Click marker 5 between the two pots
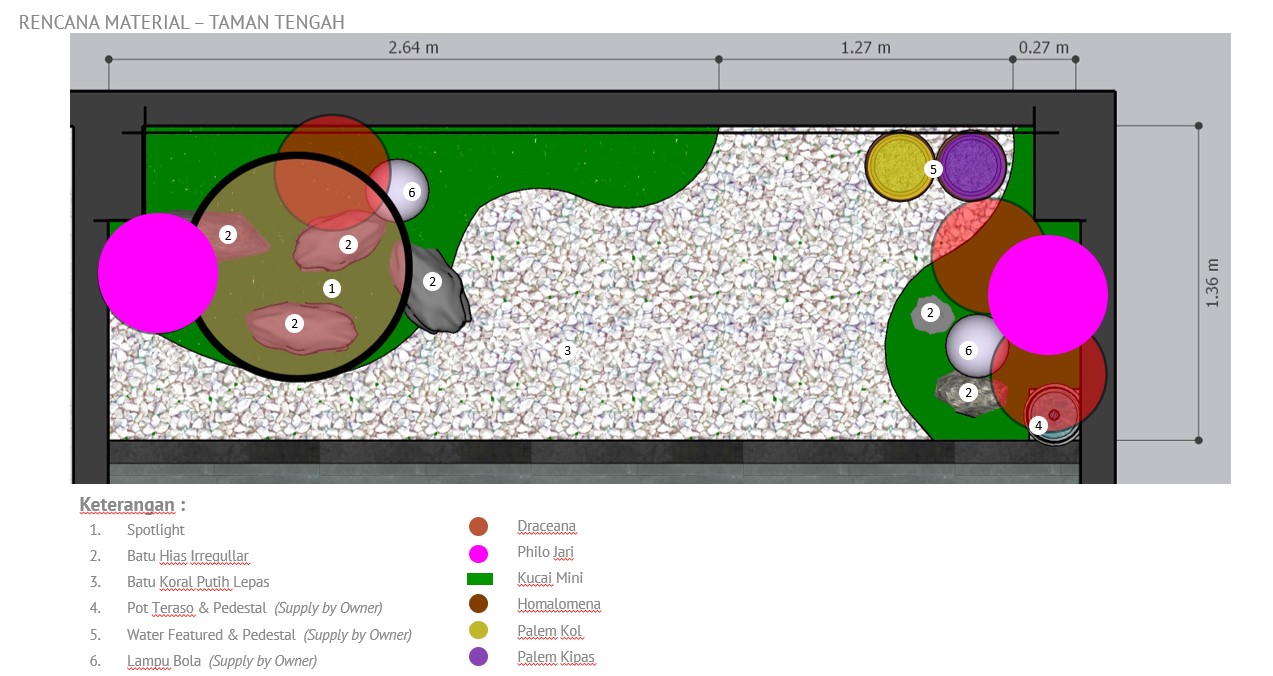The image size is (1273, 676). coord(933,169)
